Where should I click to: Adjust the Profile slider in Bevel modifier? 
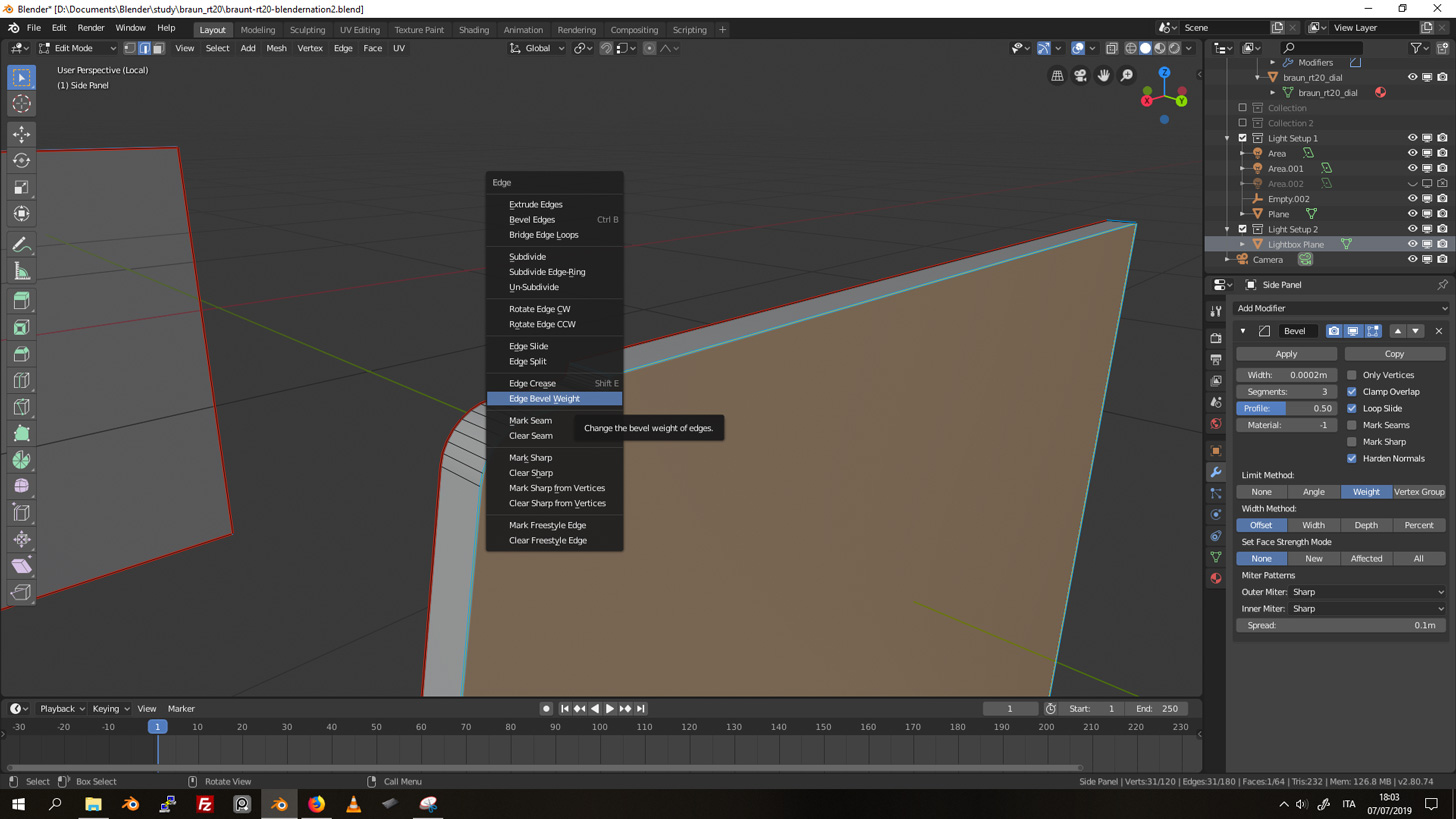click(x=1287, y=409)
